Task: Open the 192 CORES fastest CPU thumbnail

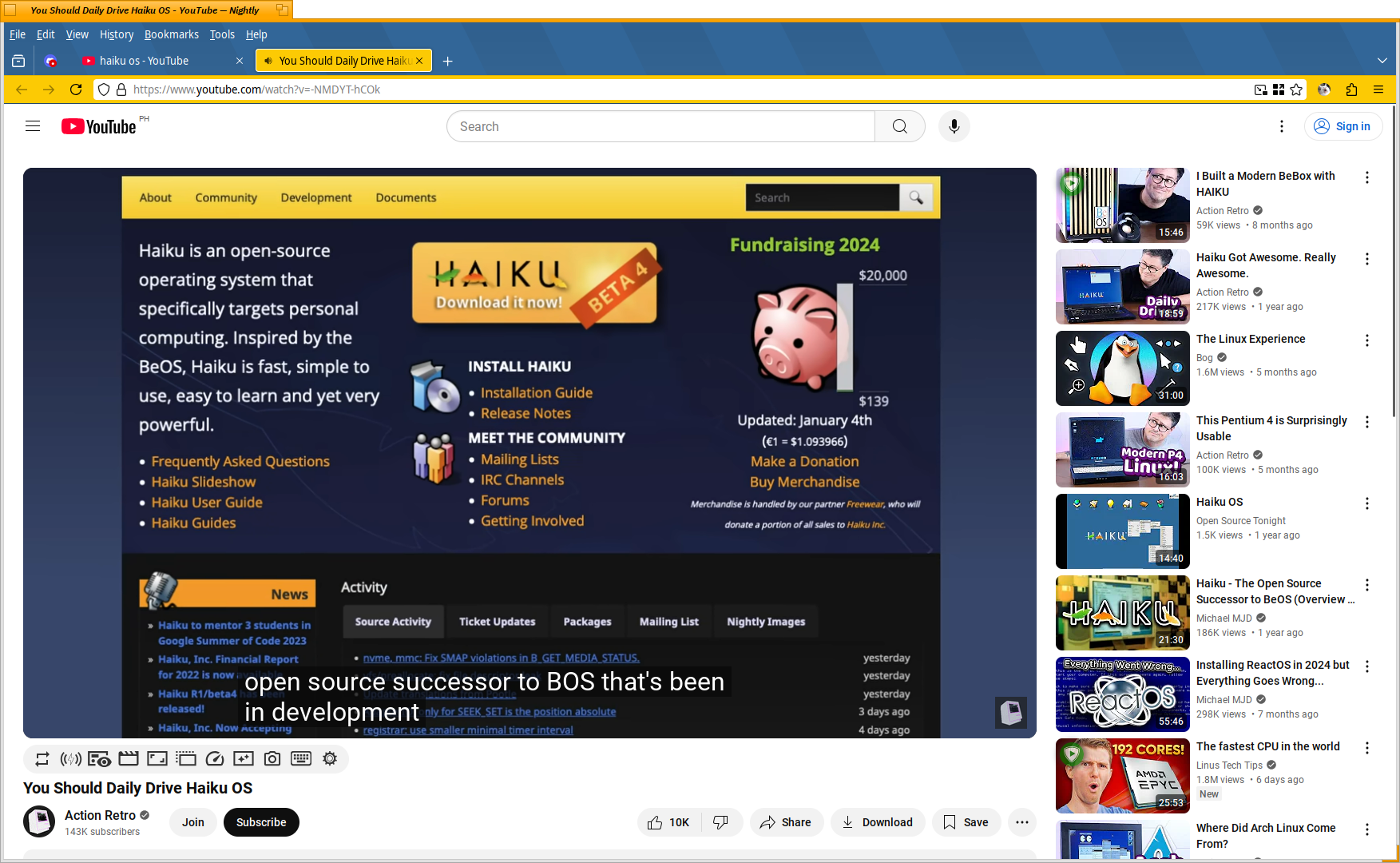Action: (x=1123, y=776)
